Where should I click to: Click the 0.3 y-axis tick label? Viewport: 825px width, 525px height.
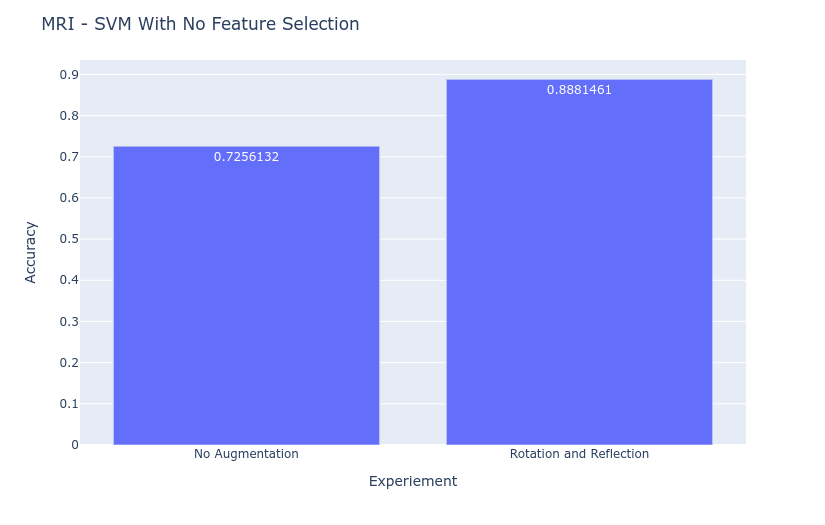click(69, 321)
